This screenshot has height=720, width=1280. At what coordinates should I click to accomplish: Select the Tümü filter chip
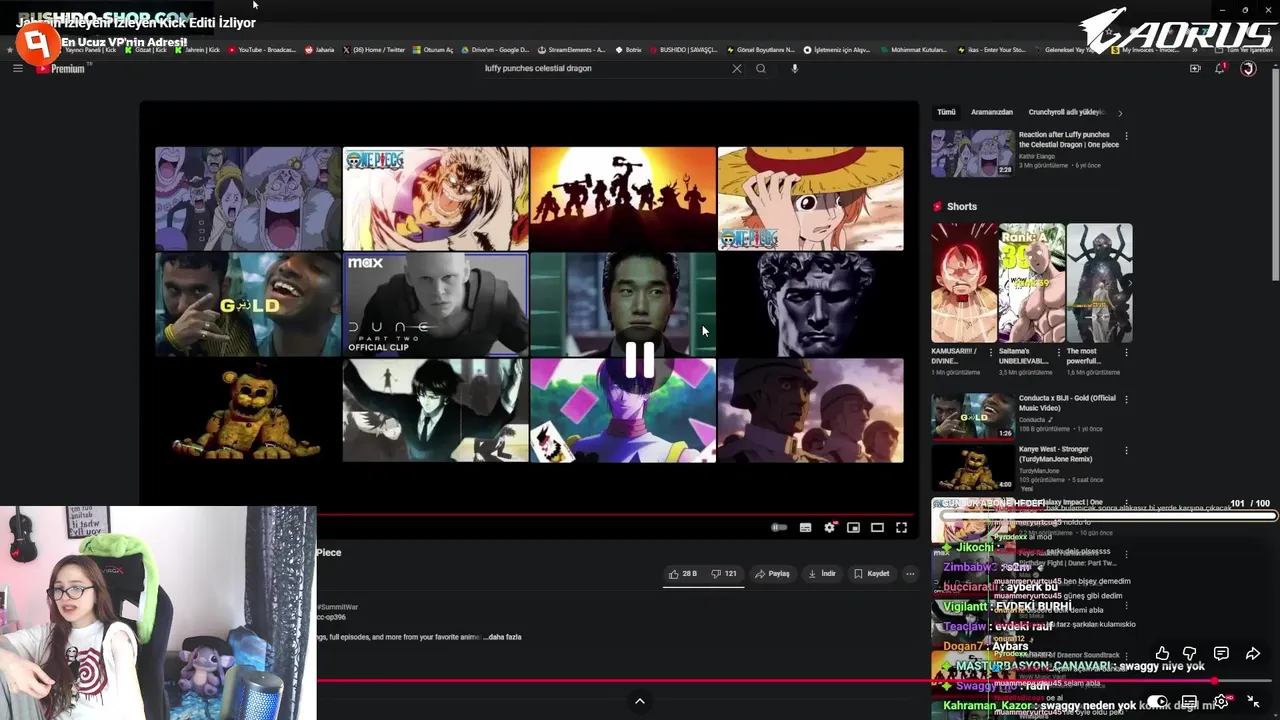tap(946, 112)
